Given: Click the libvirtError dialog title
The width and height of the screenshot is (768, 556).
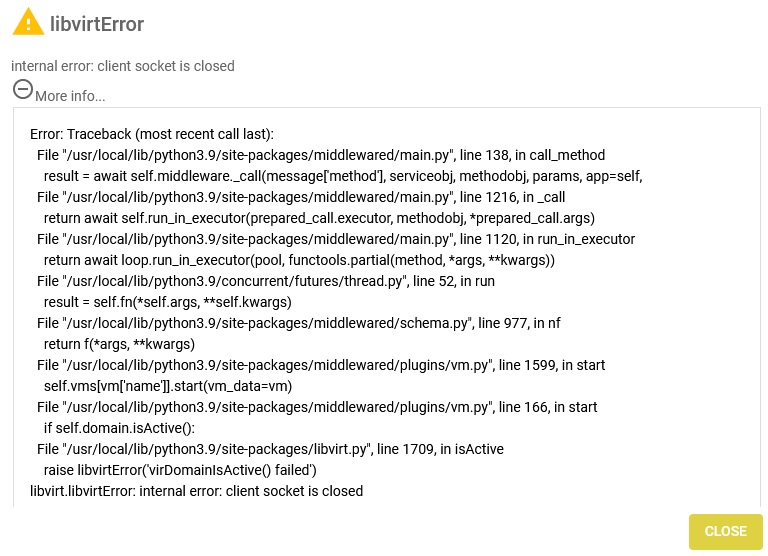Looking at the screenshot, I should (x=97, y=24).
